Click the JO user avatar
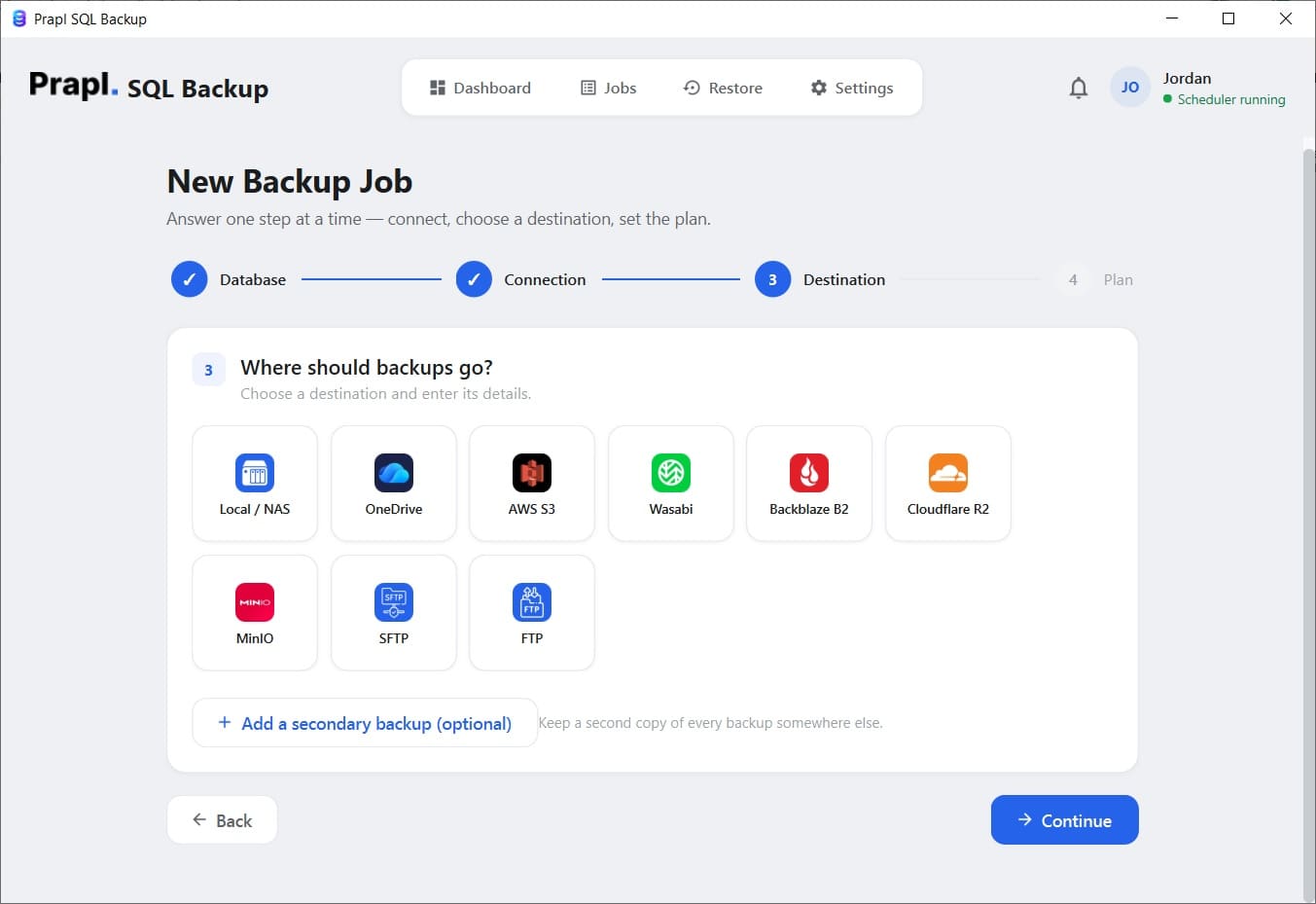The height and width of the screenshot is (904, 1316). click(1130, 88)
